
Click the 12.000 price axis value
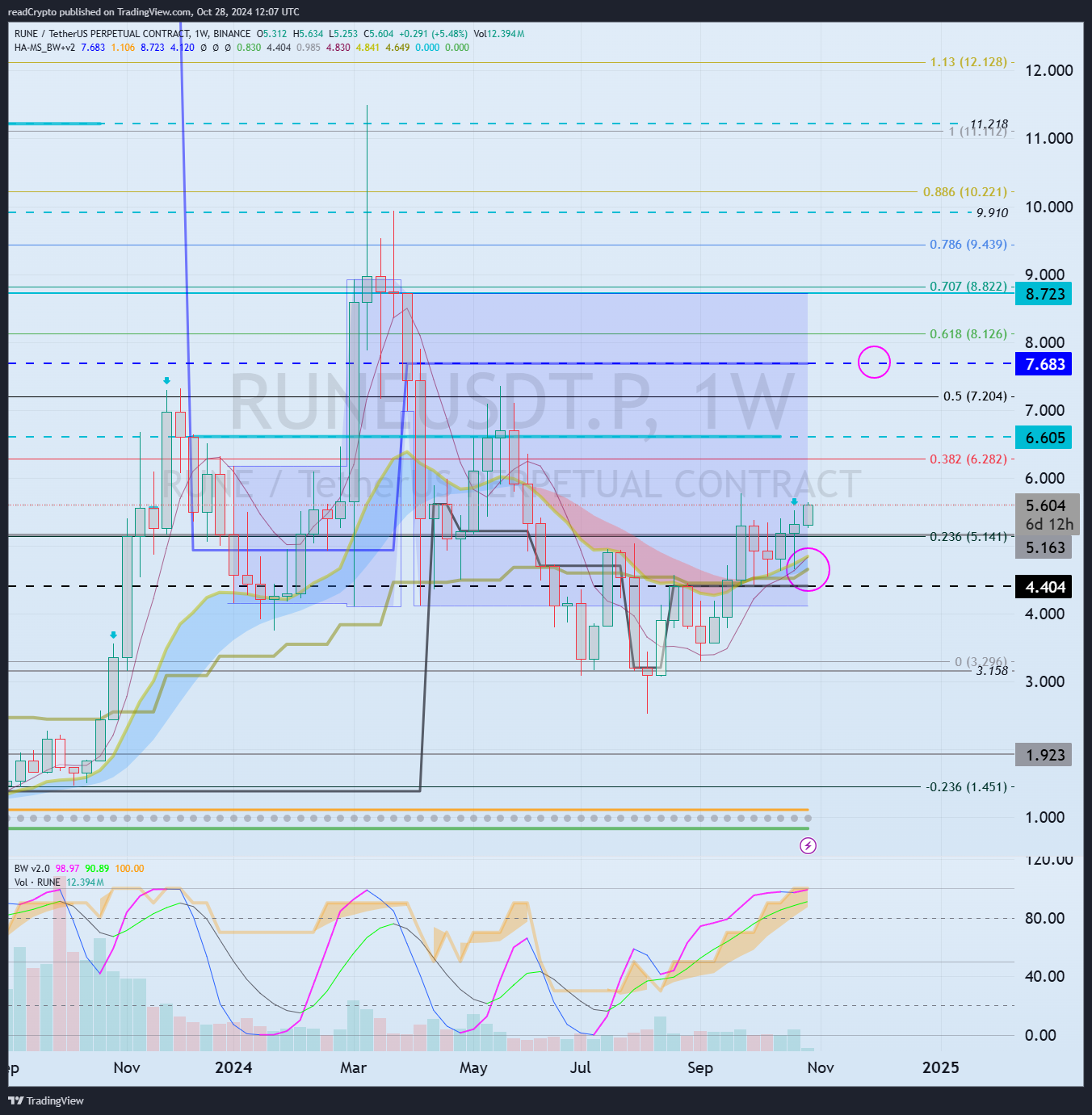pyautogui.click(x=1048, y=70)
